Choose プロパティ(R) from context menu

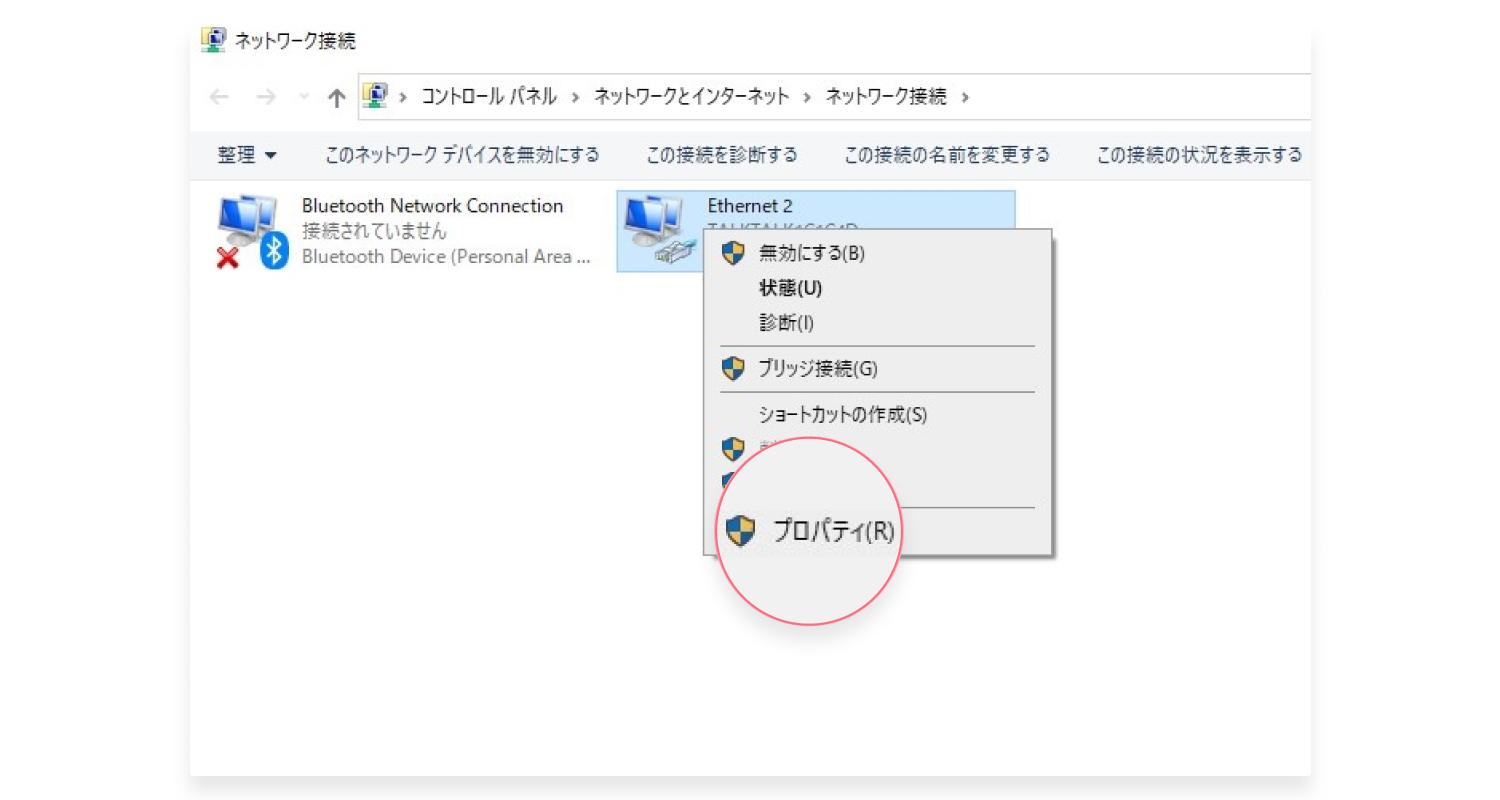(833, 531)
